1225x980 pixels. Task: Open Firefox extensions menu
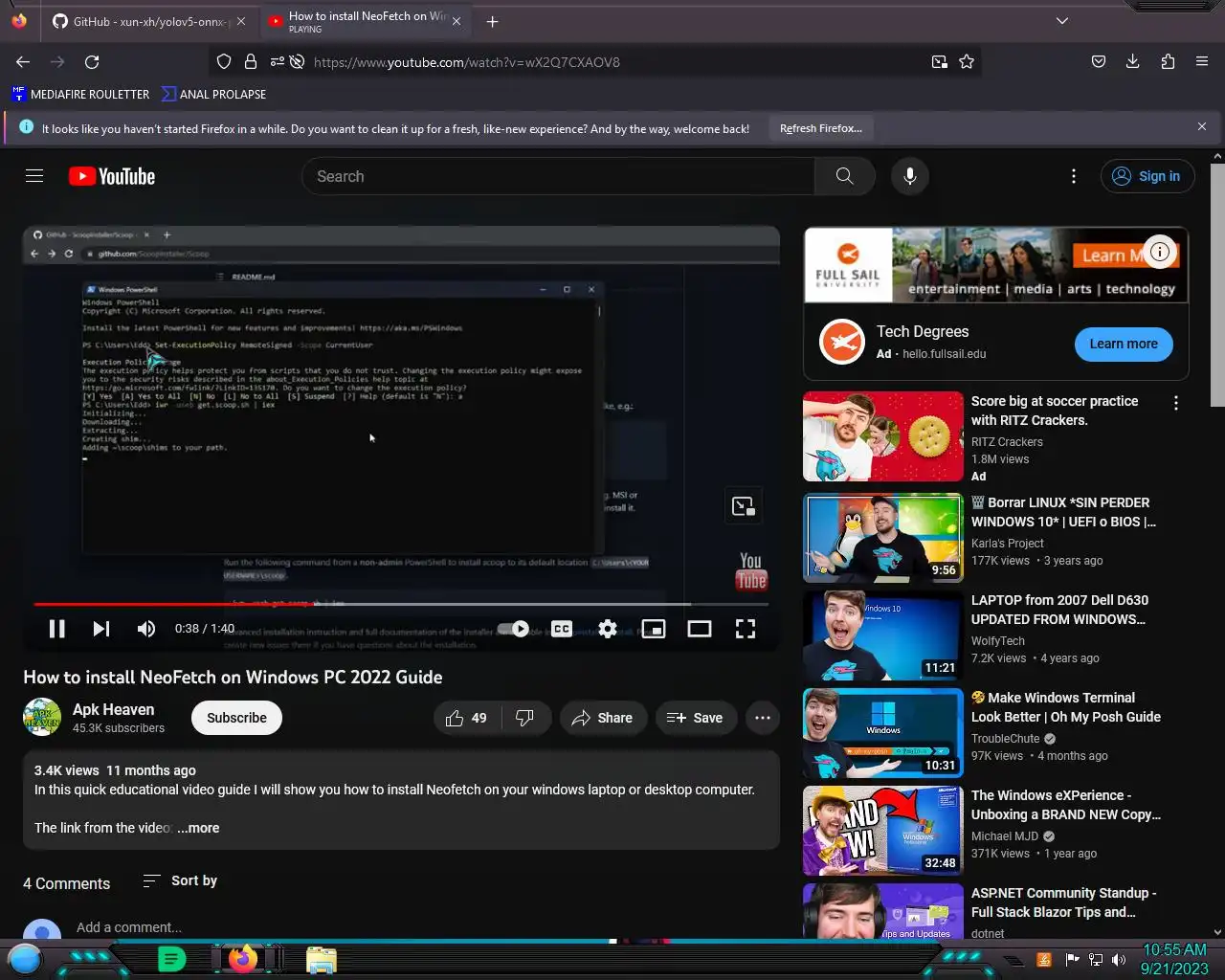[1168, 61]
